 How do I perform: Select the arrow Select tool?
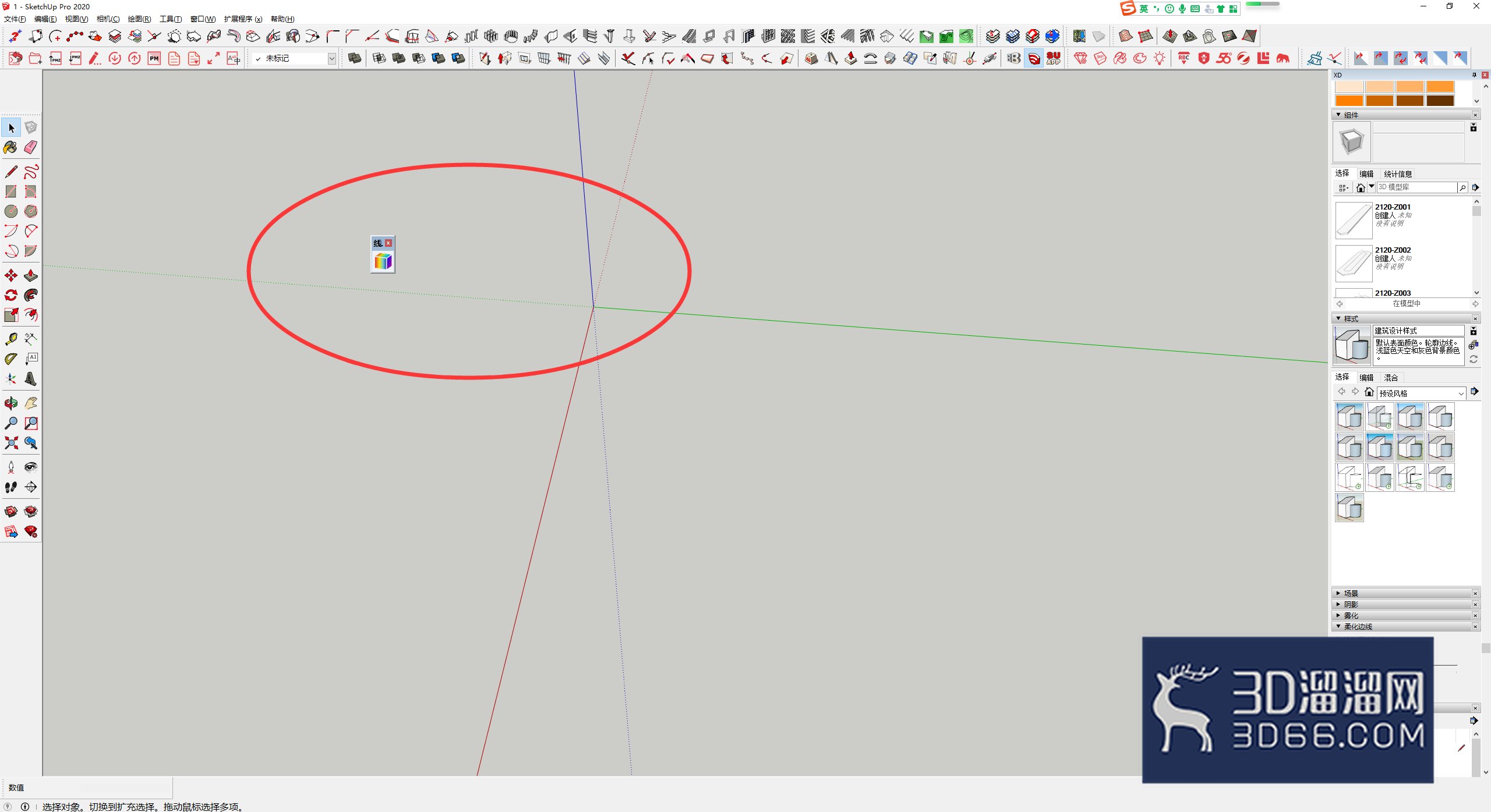[x=11, y=127]
